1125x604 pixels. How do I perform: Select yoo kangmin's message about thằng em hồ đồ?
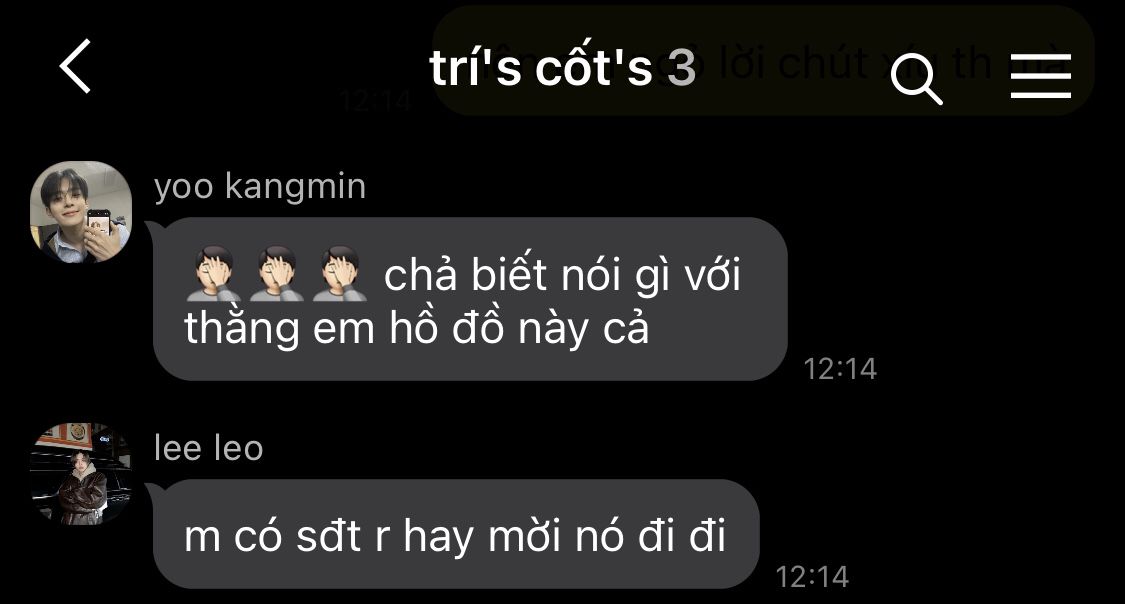point(470,299)
